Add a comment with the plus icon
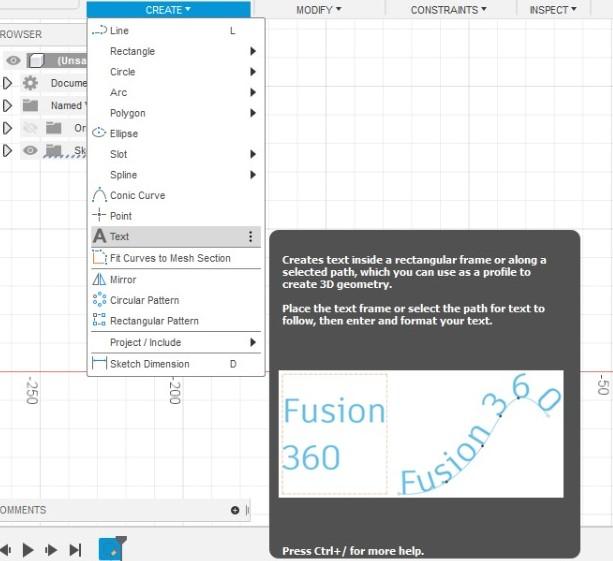Screen dimensions: 613x561 (235, 510)
